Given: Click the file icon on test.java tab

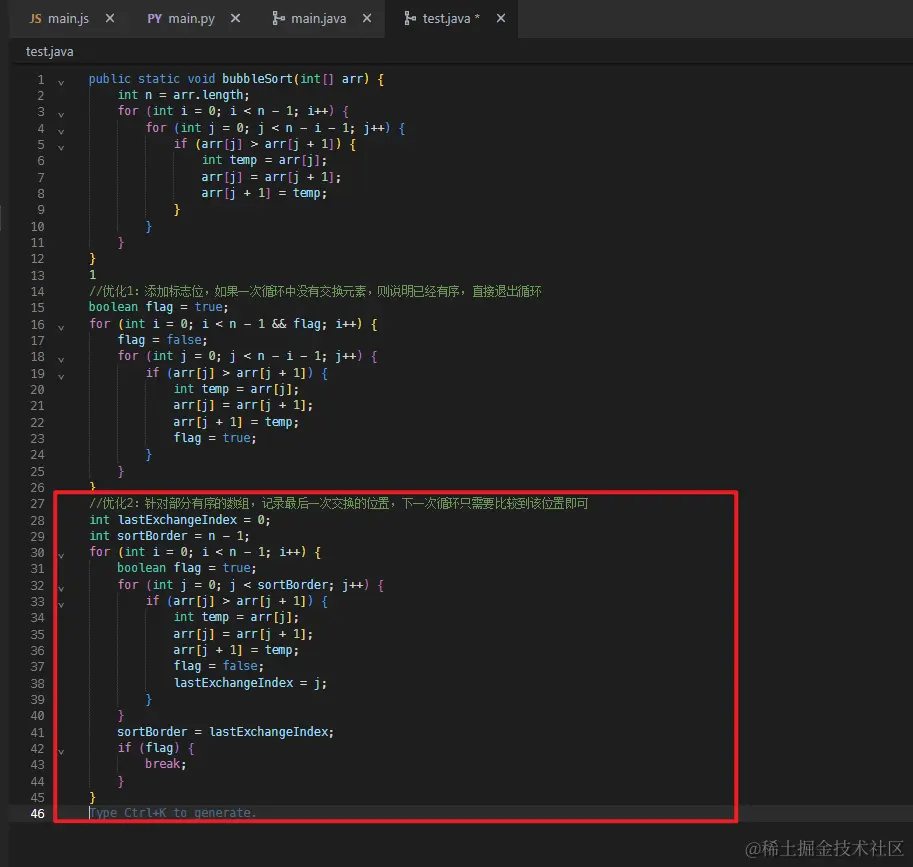Looking at the screenshot, I should tap(410, 19).
